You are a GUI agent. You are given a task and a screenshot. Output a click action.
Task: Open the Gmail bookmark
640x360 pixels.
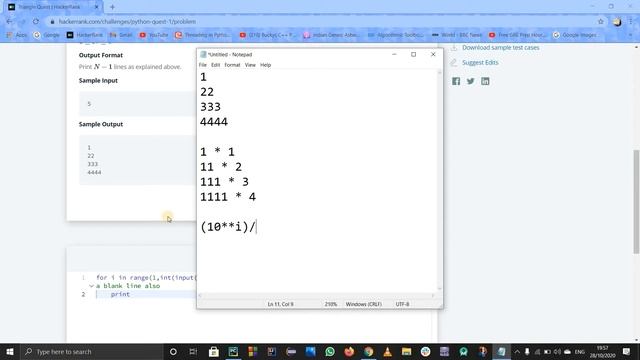(121, 35)
